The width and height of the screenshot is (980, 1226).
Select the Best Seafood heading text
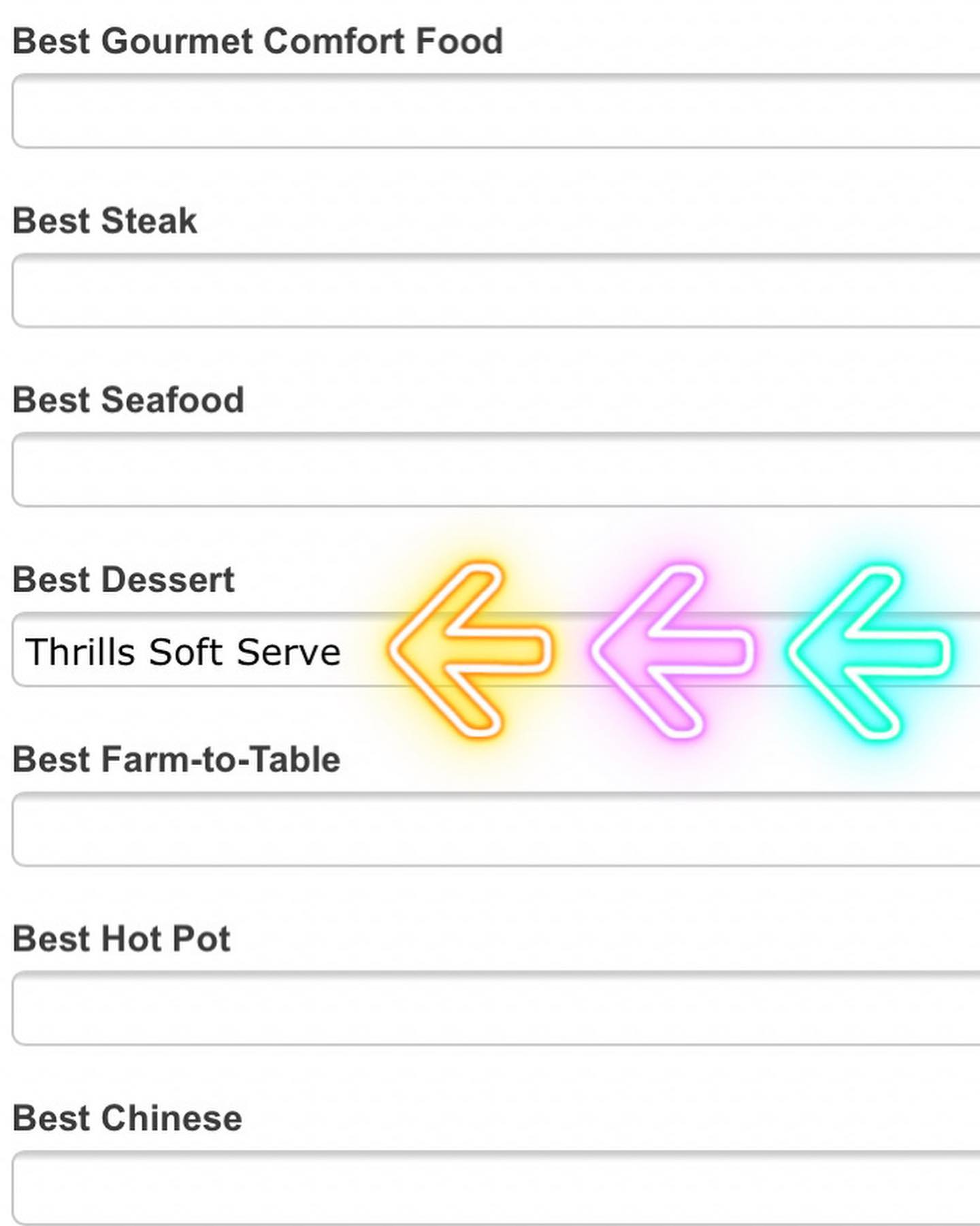coord(128,400)
